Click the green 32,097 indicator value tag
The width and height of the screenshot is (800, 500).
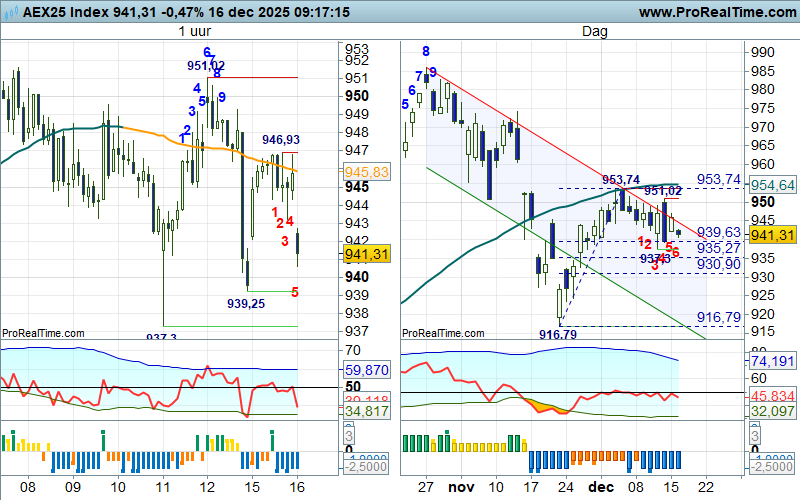pyautogui.click(x=772, y=411)
